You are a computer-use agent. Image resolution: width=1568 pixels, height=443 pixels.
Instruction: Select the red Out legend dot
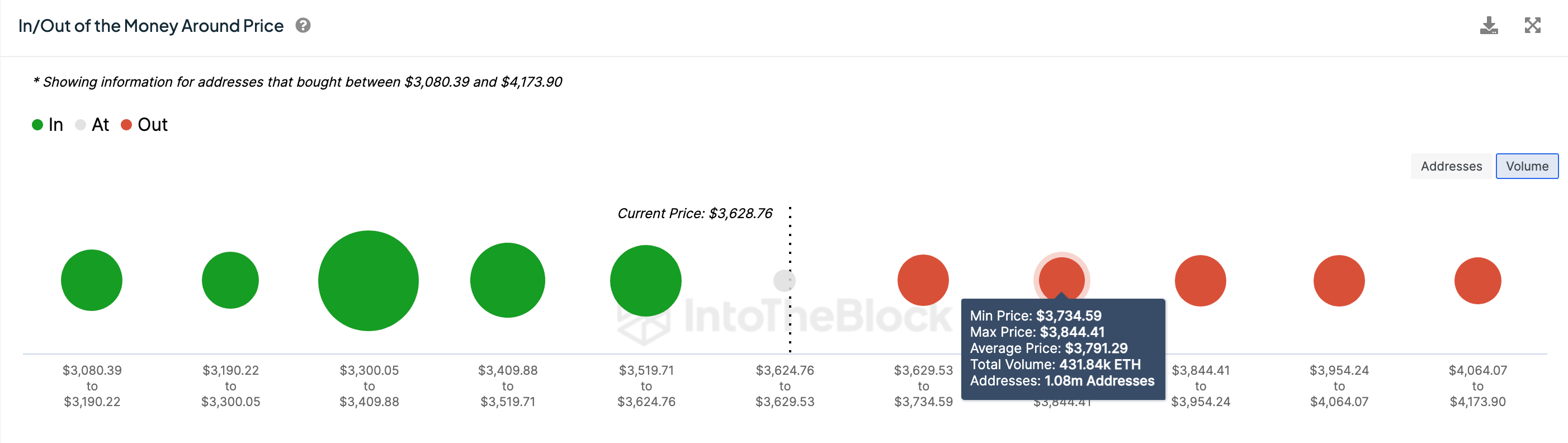pyautogui.click(x=126, y=124)
